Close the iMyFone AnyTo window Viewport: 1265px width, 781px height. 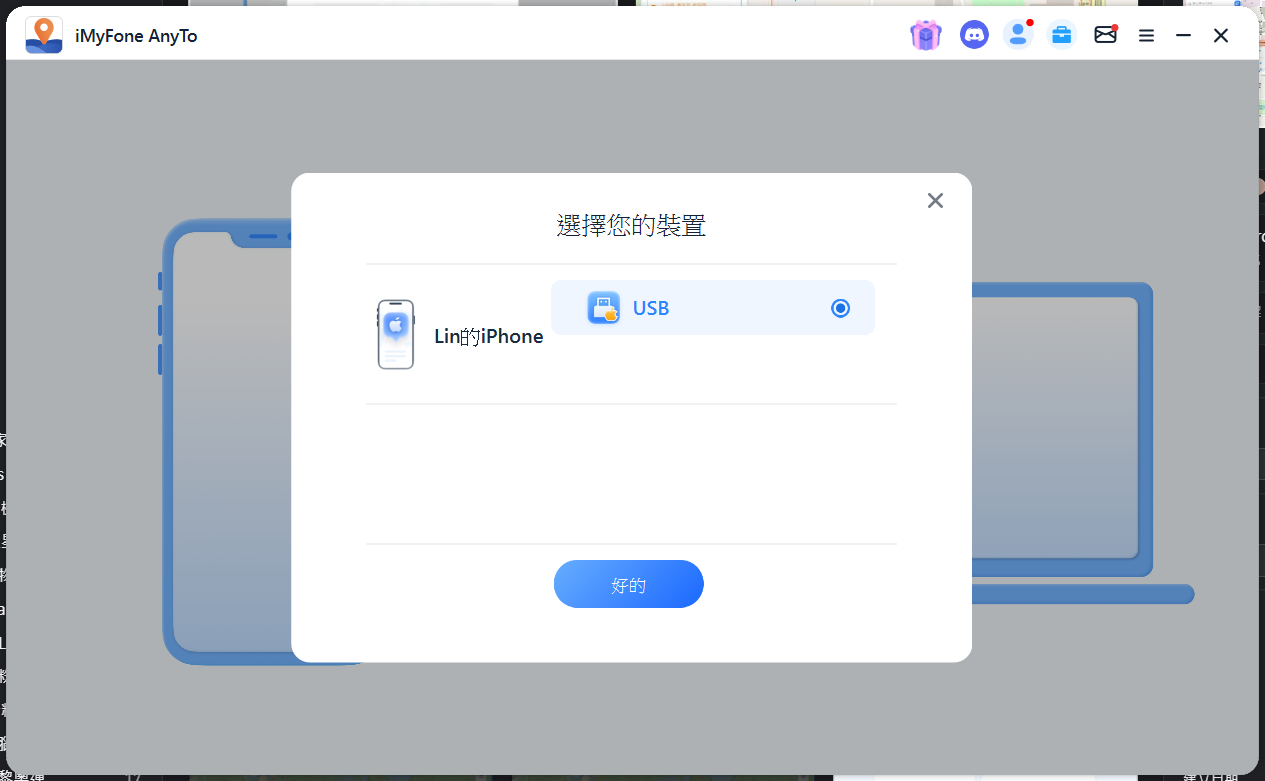click(1221, 35)
